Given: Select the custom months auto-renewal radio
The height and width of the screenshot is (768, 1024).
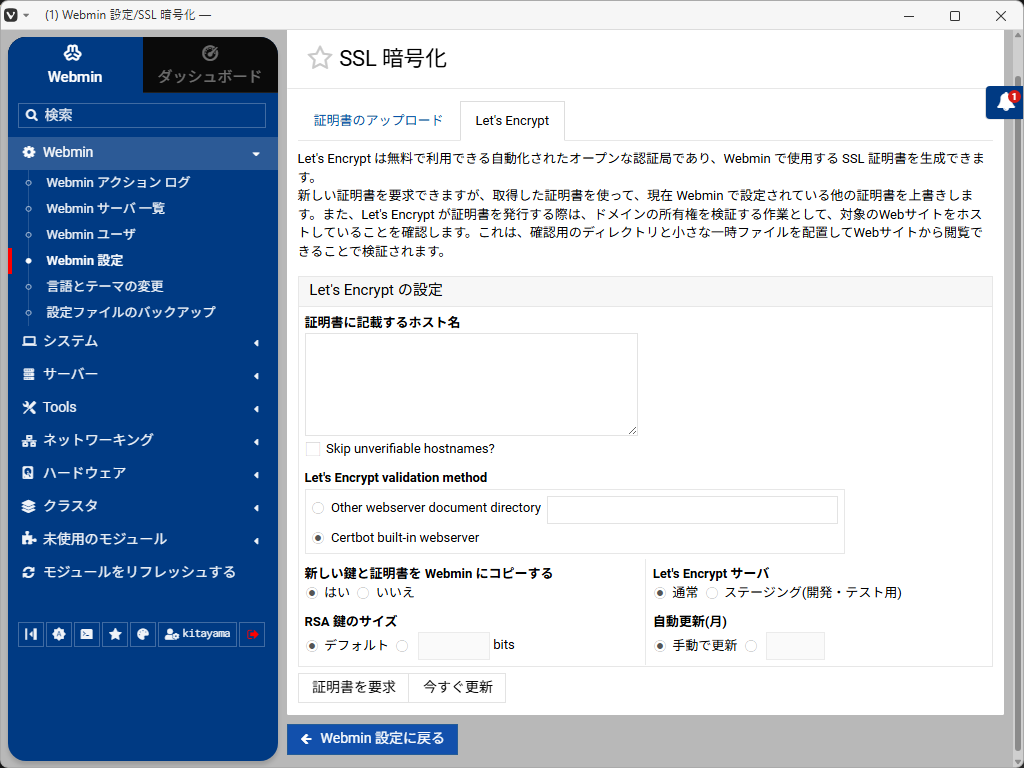Looking at the screenshot, I should [x=751, y=646].
